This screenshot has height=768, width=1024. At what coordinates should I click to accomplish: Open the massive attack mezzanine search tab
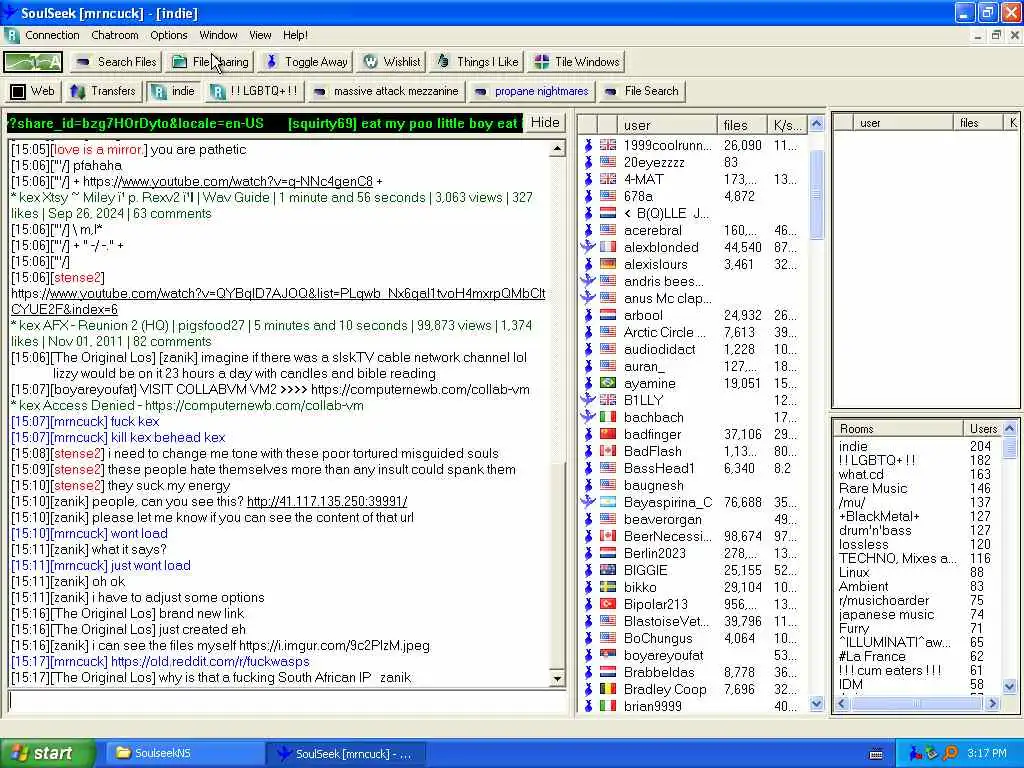point(386,91)
